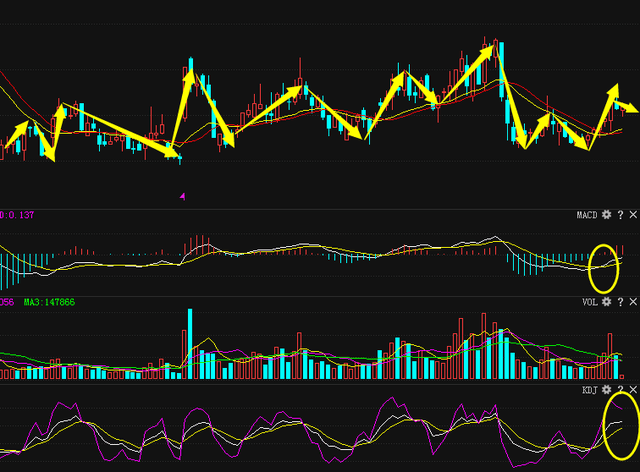Open MACD indicator settings gear
This screenshot has height=472, width=640.
point(606,215)
